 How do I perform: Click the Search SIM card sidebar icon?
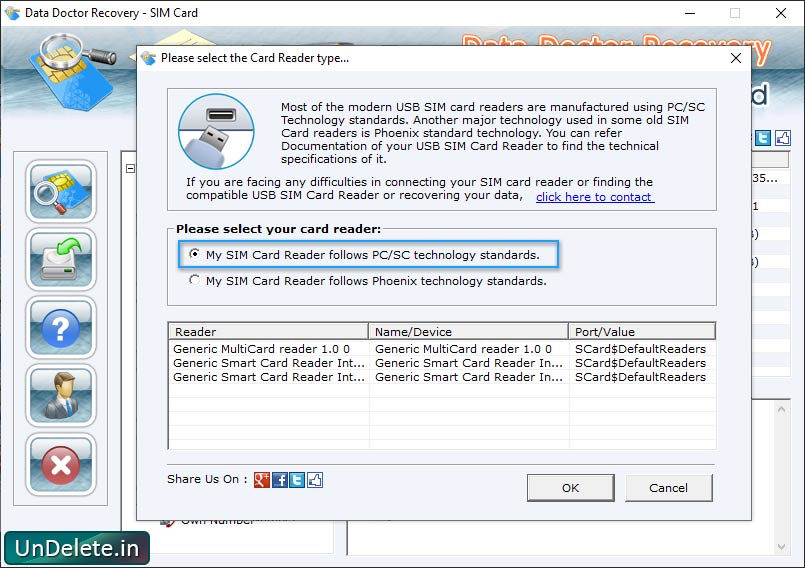(61, 191)
